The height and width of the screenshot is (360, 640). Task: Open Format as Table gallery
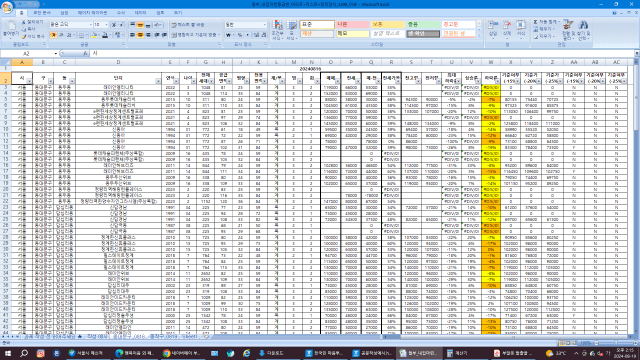pyautogui.click(x=291, y=30)
